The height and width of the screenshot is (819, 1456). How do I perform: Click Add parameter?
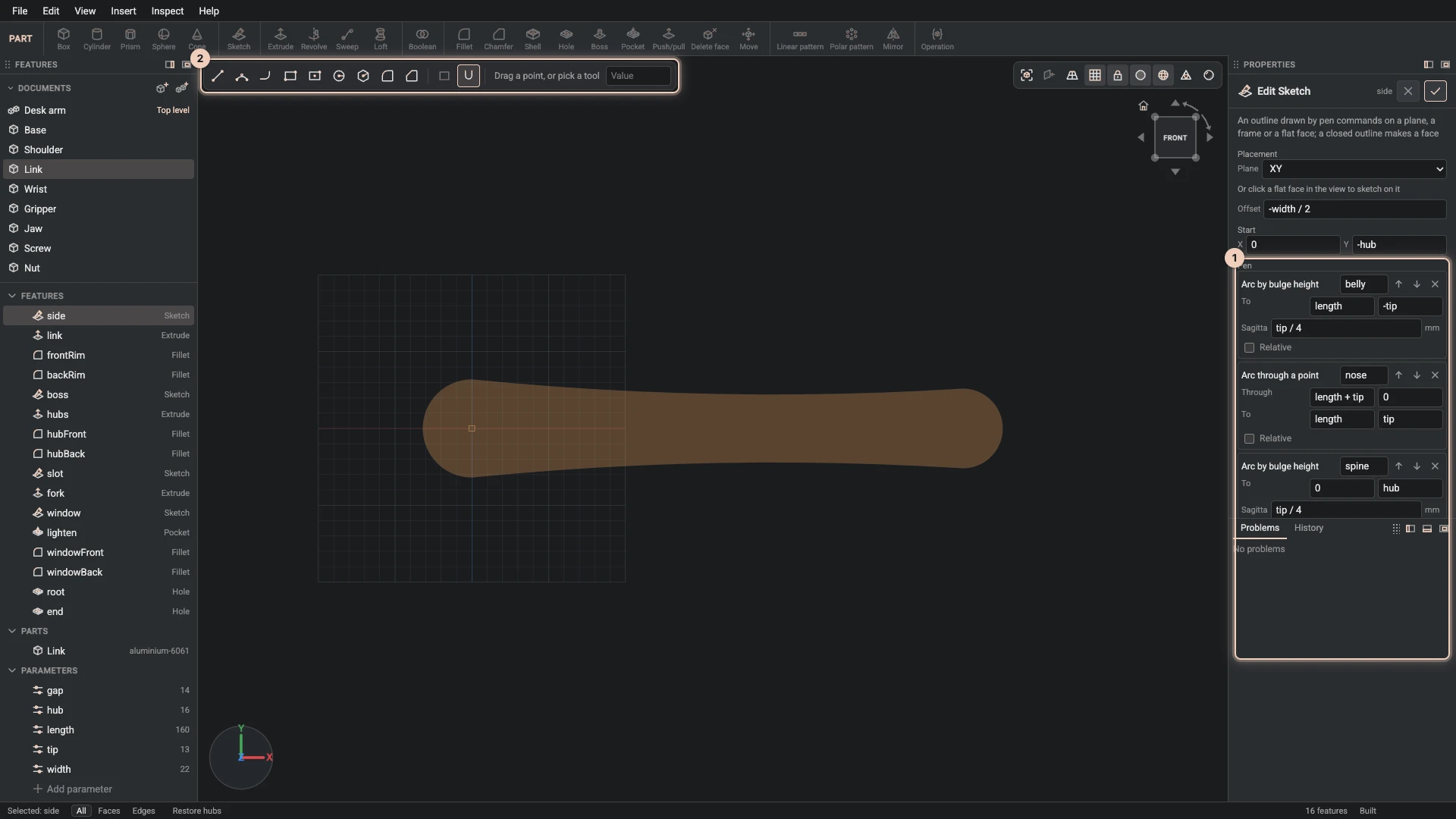(x=72, y=789)
